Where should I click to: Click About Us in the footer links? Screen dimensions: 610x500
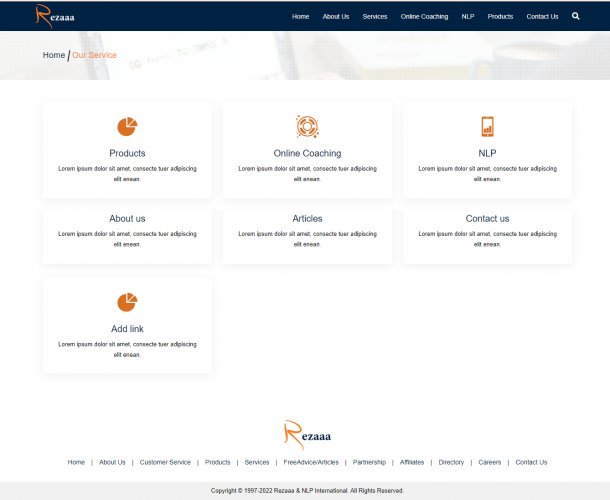click(112, 462)
